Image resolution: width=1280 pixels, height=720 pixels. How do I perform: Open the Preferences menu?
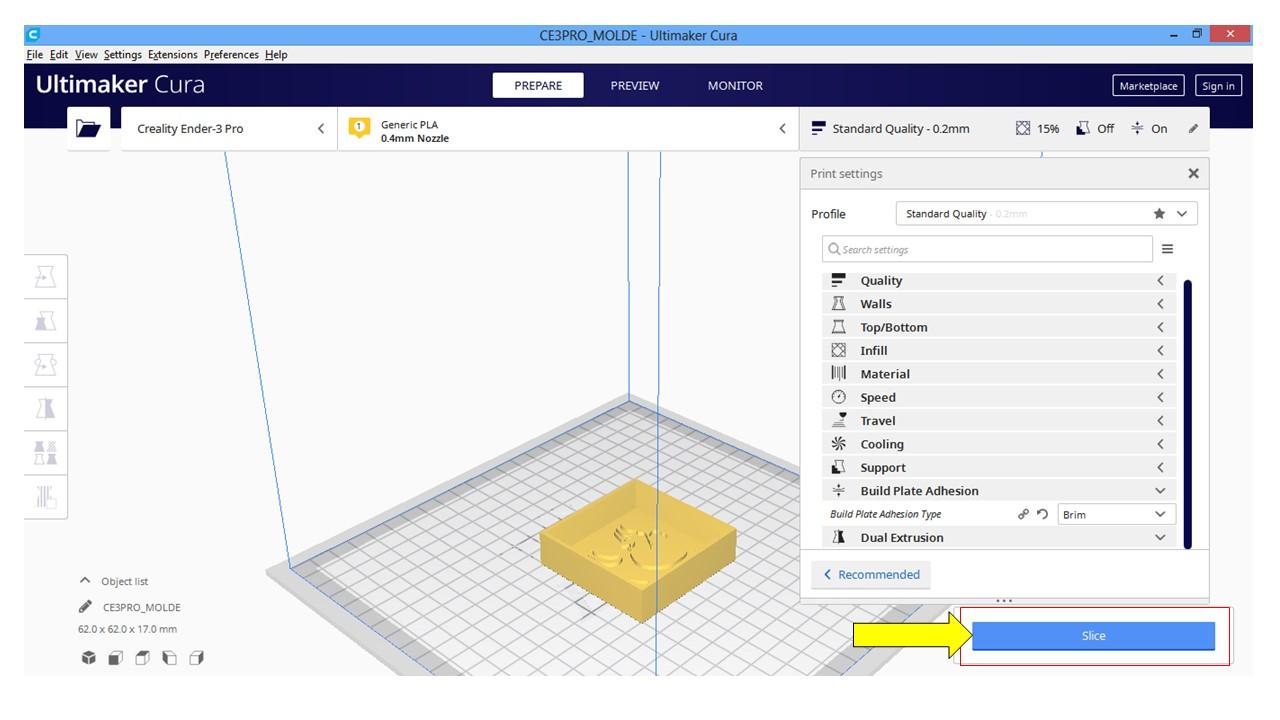coord(232,55)
